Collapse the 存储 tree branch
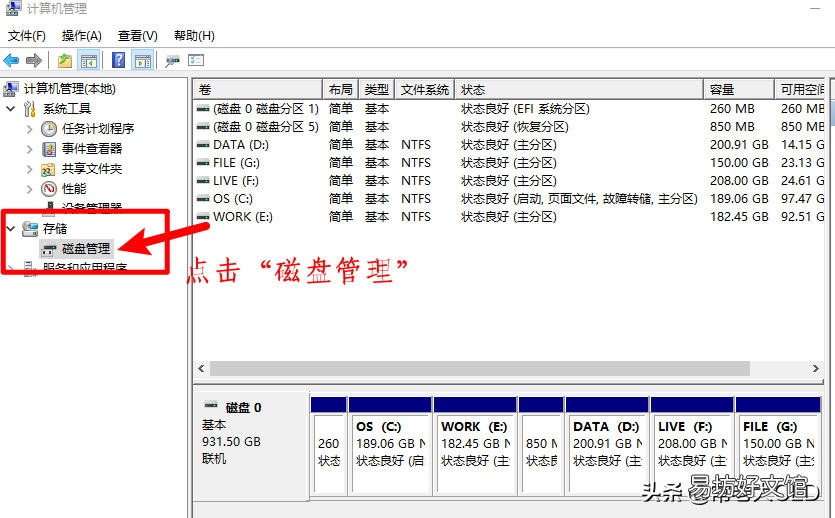Screen dimensions: 835x518 pyautogui.click(x=10, y=228)
